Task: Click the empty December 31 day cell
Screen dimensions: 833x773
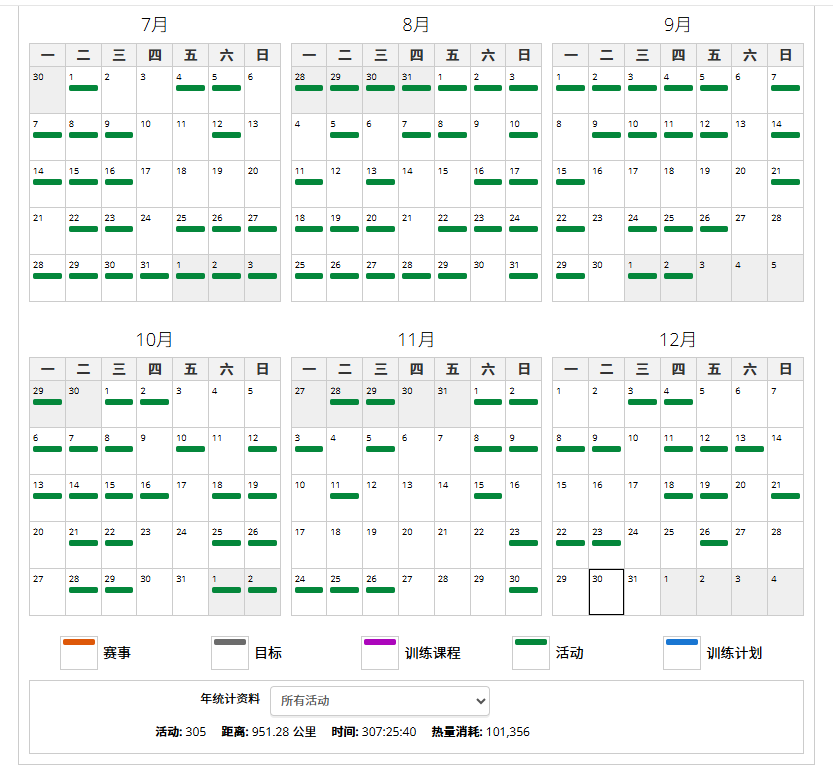Action: click(x=641, y=592)
